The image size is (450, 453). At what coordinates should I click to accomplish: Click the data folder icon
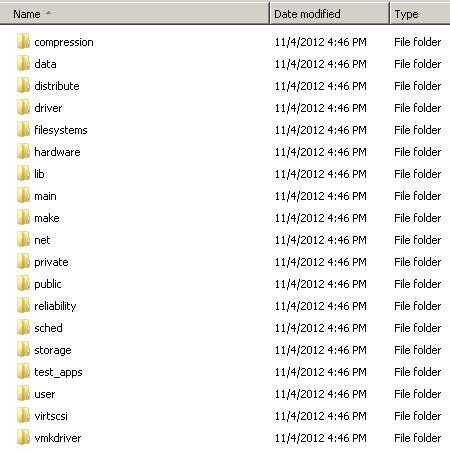pyautogui.click(x=23, y=63)
